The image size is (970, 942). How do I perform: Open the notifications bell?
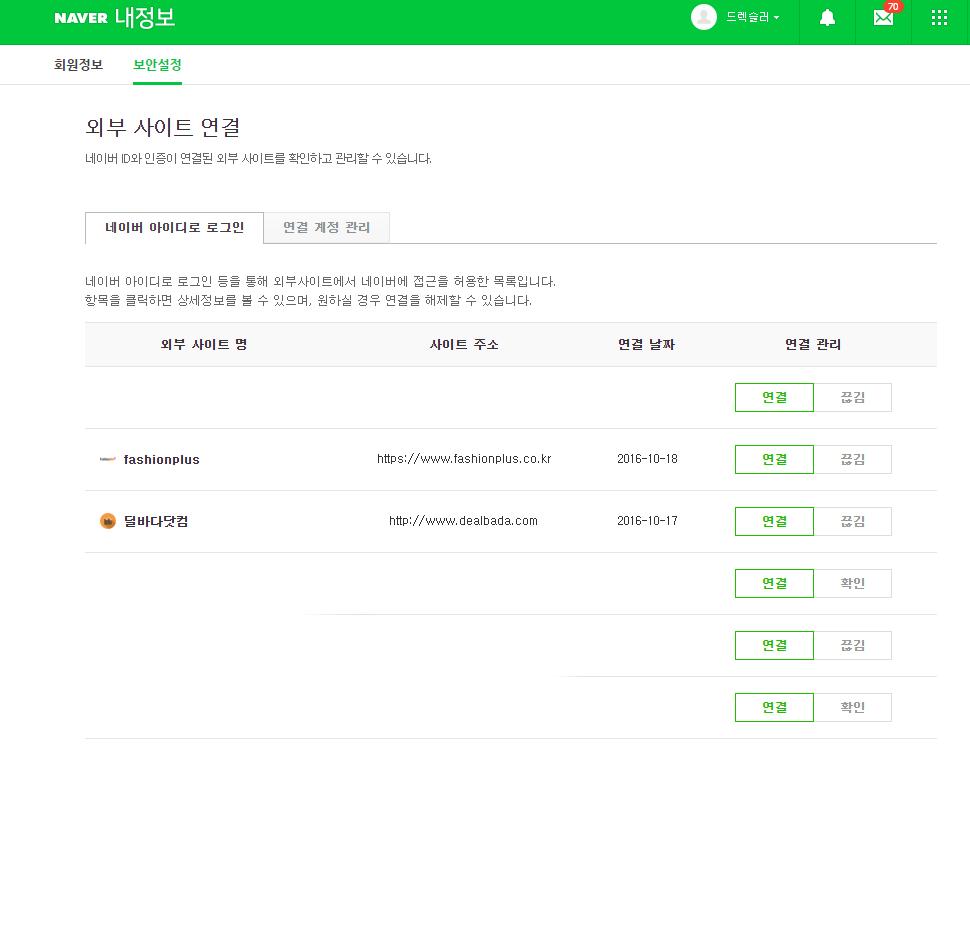(x=827, y=18)
